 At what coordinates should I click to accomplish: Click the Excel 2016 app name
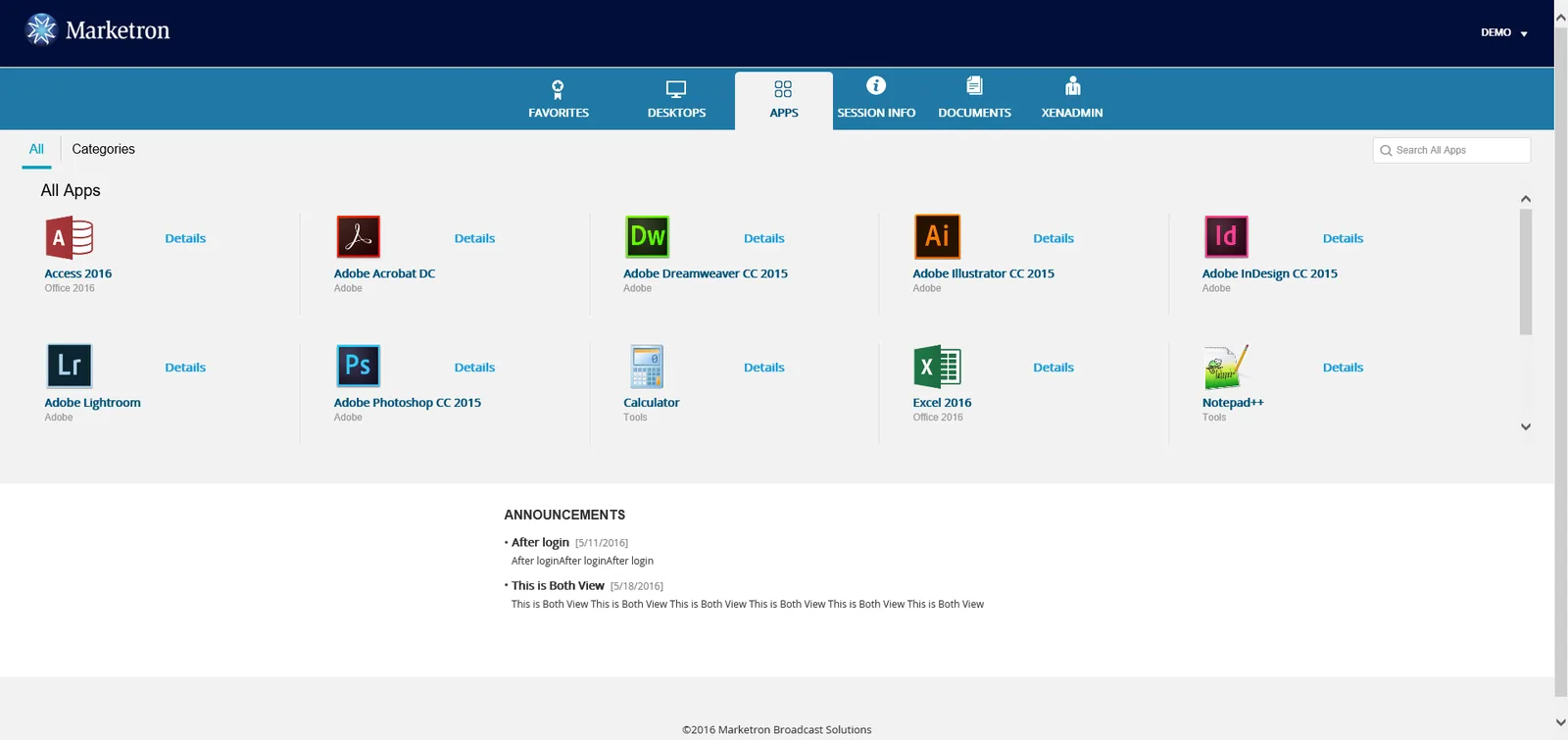[x=942, y=403]
